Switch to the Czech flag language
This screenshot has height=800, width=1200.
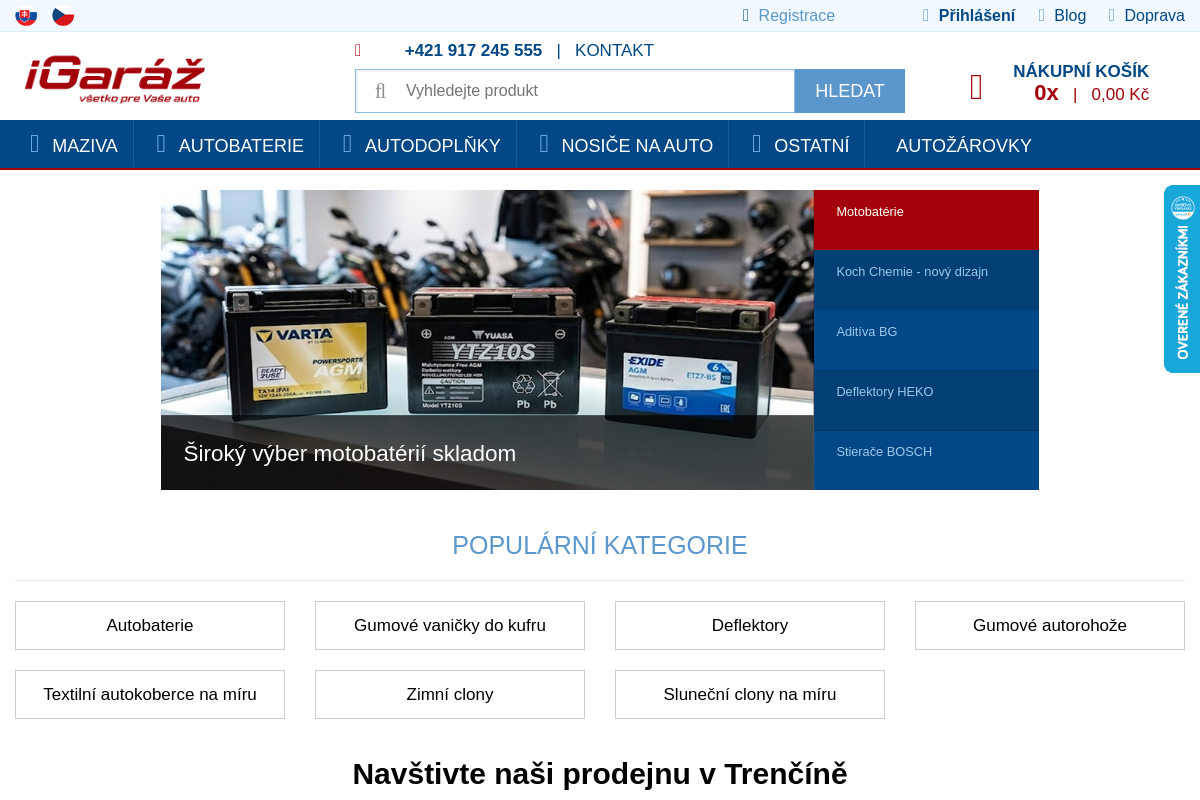point(63,16)
